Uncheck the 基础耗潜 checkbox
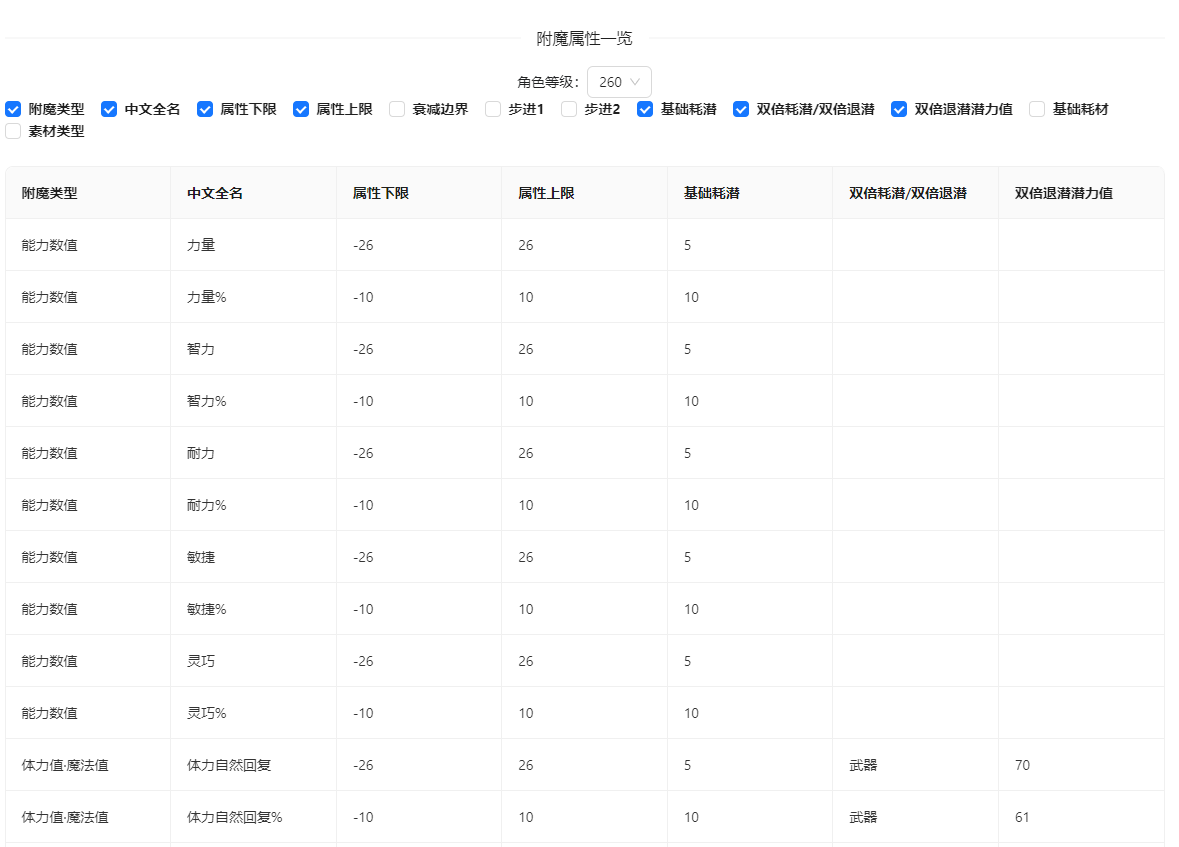Image resolution: width=1179 pixels, height=847 pixels. coord(645,109)
